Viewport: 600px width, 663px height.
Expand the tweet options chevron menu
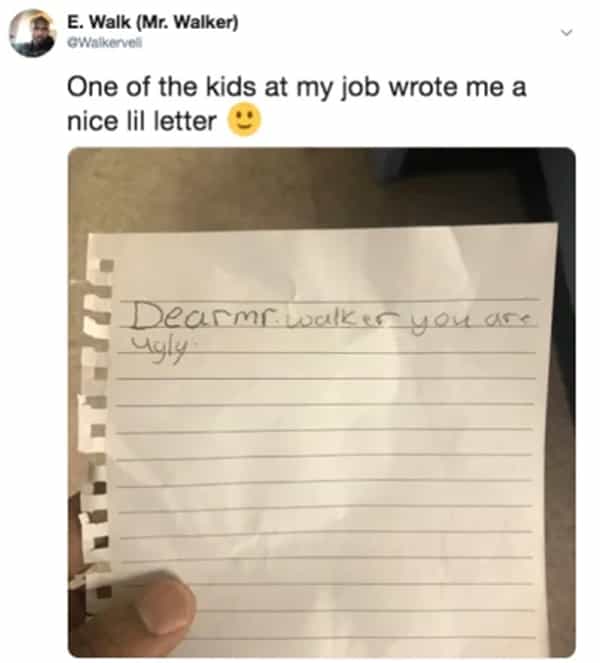click(567, 33)
